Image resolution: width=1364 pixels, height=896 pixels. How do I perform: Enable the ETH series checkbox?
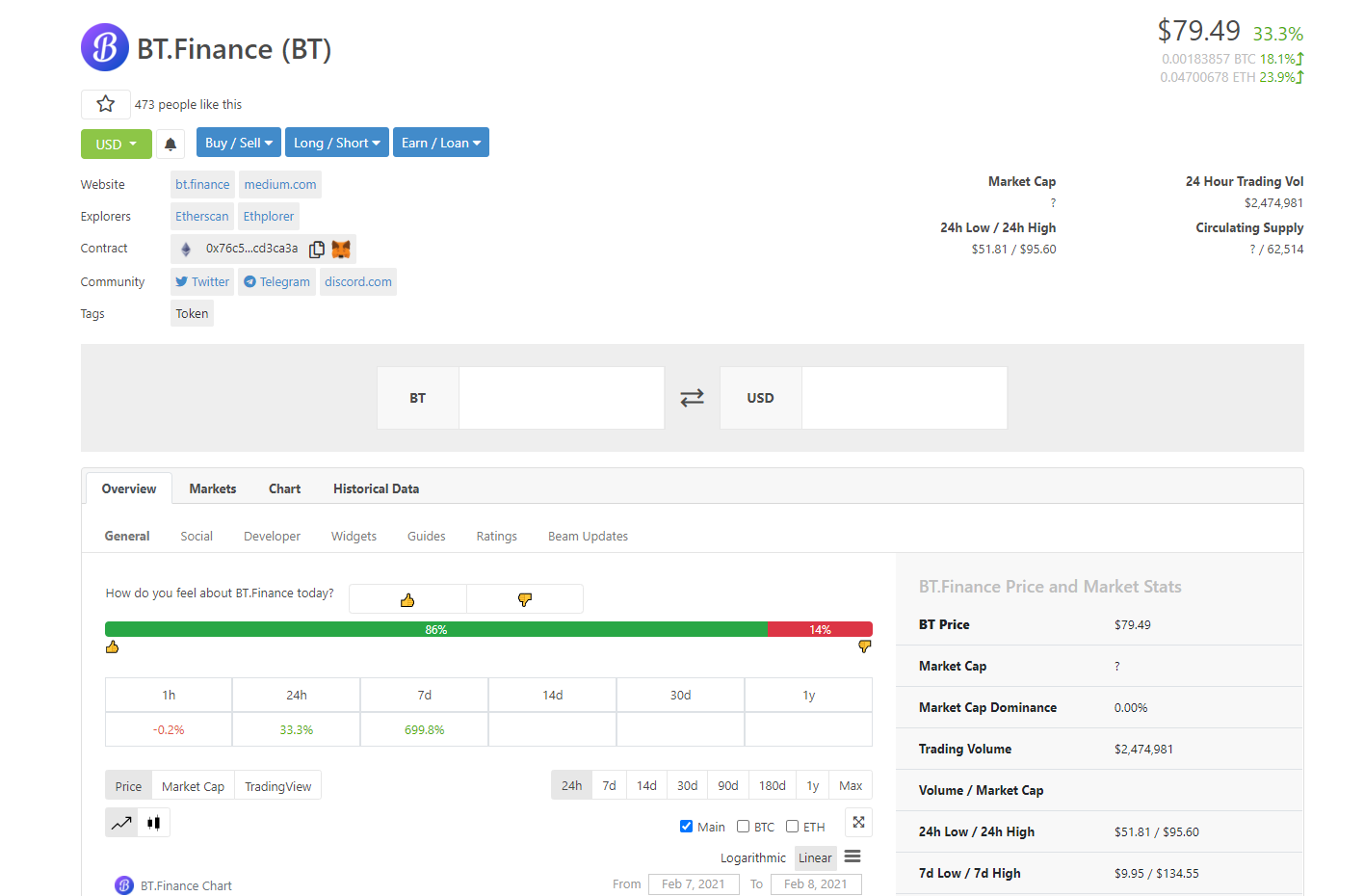tap(793, 827)
